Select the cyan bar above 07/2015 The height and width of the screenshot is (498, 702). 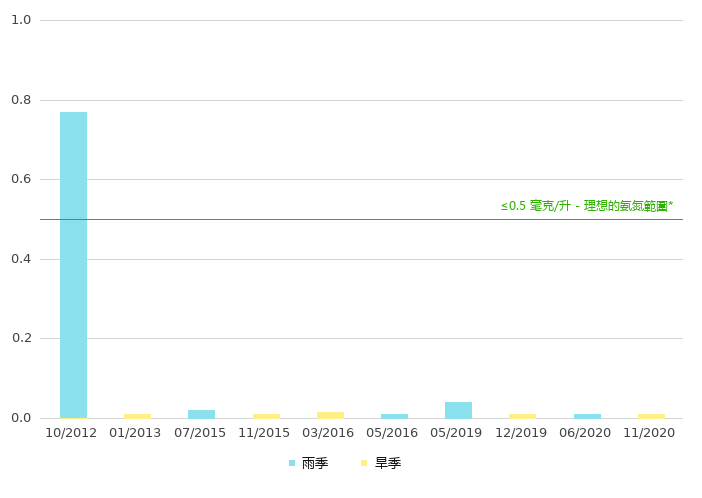tap(201, 413)
